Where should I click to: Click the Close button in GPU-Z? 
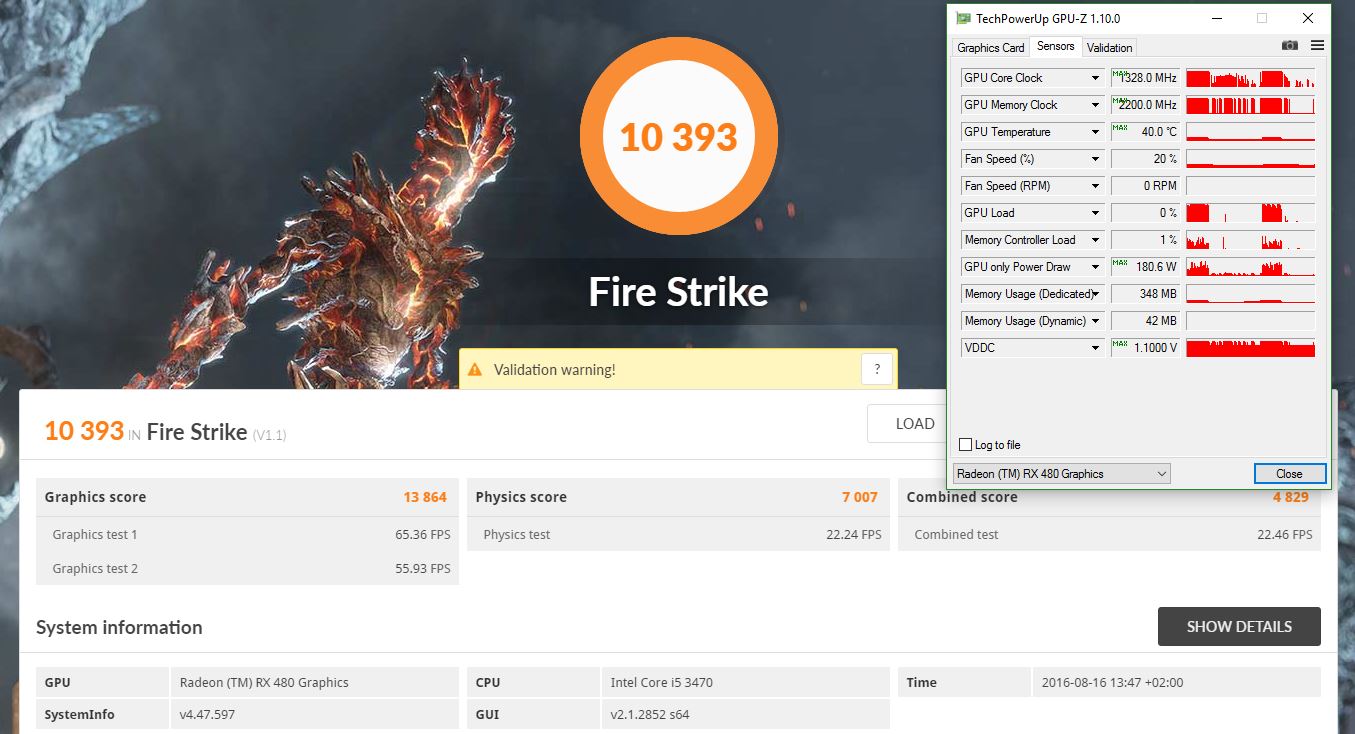[1289, 474]
